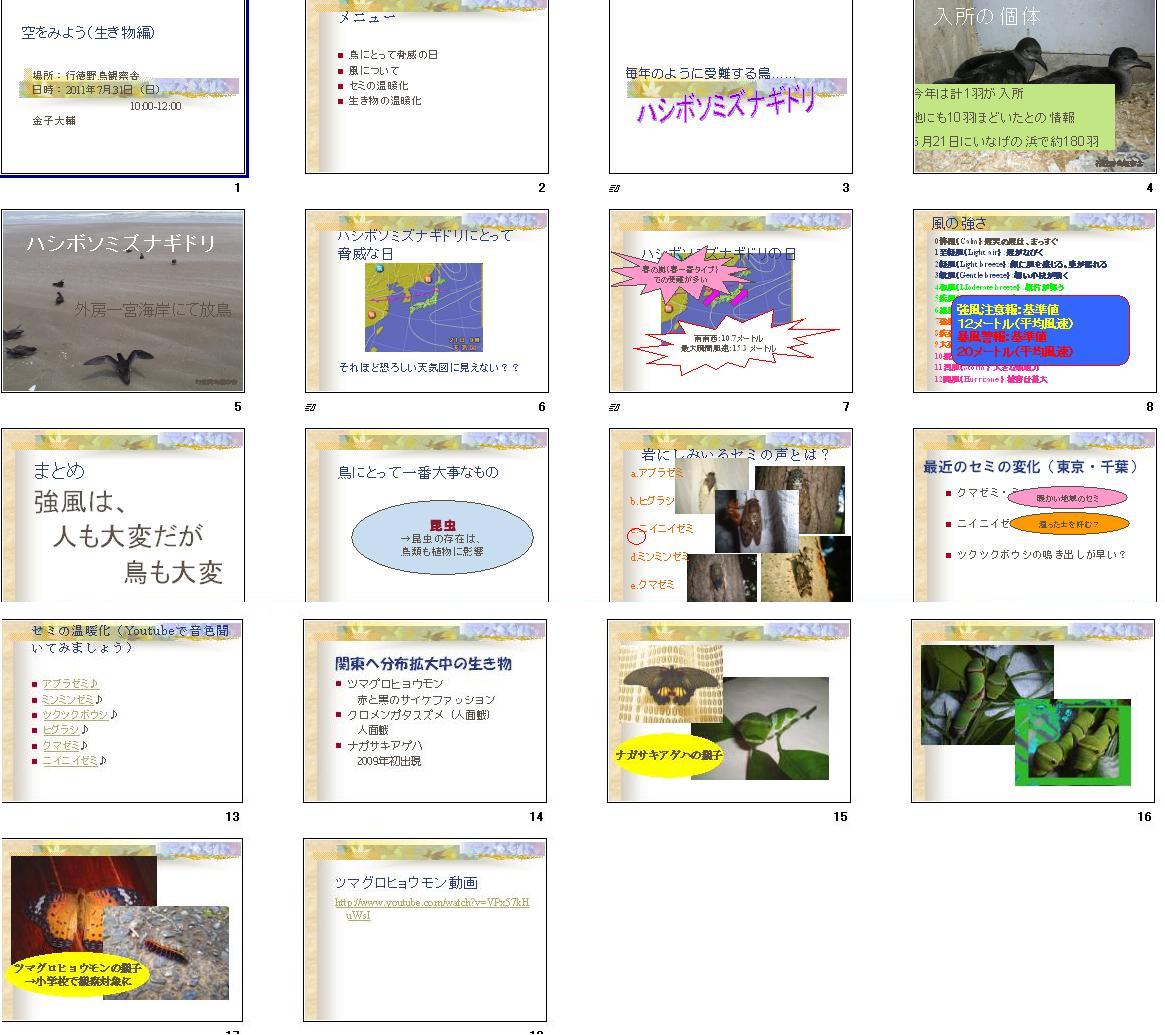Viewport: 1165px width, 1035px height.
Task: Select slide 2 with the メニュー list
Action: click(427, 87)
